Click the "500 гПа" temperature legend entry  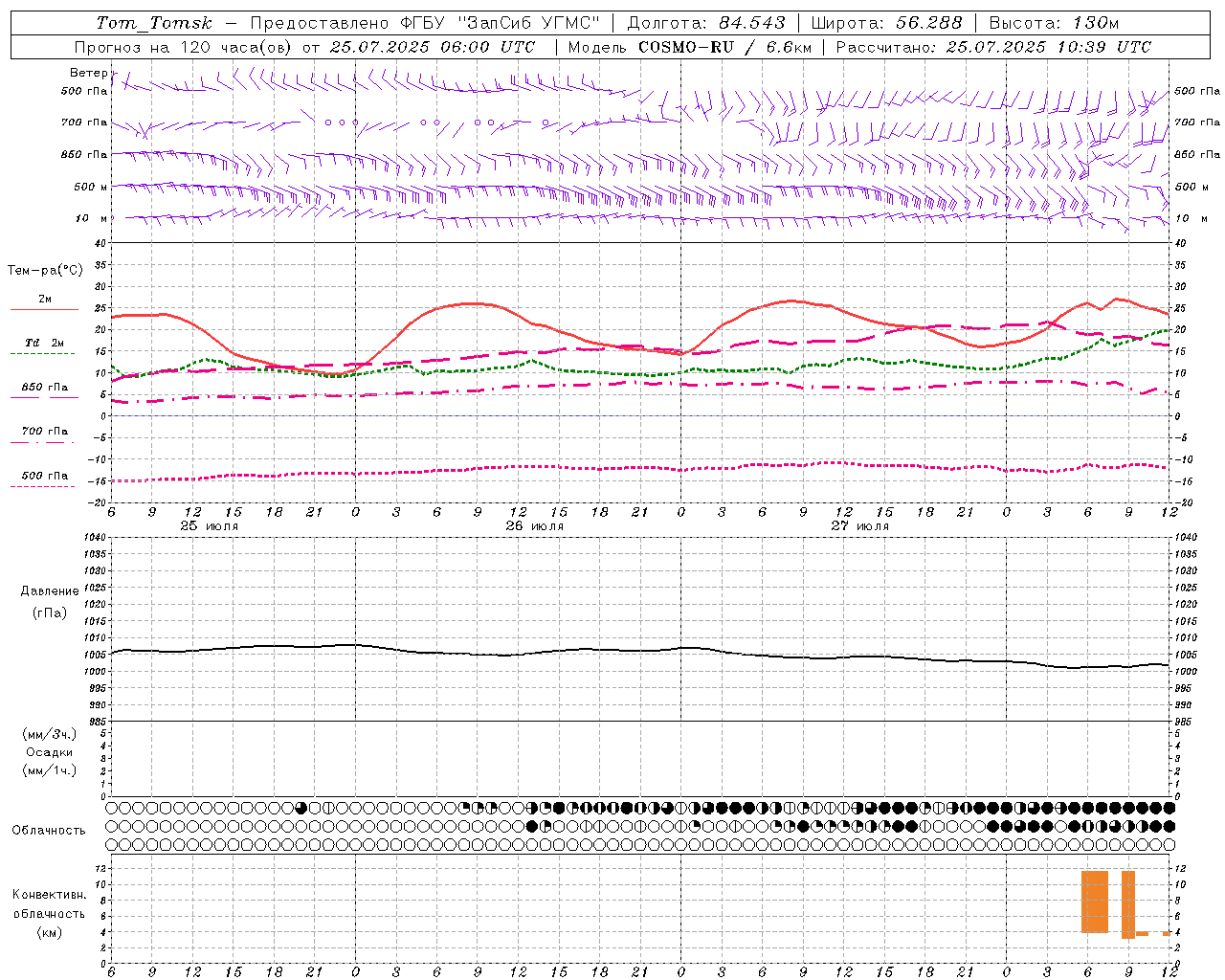click(x=44, y=476)
